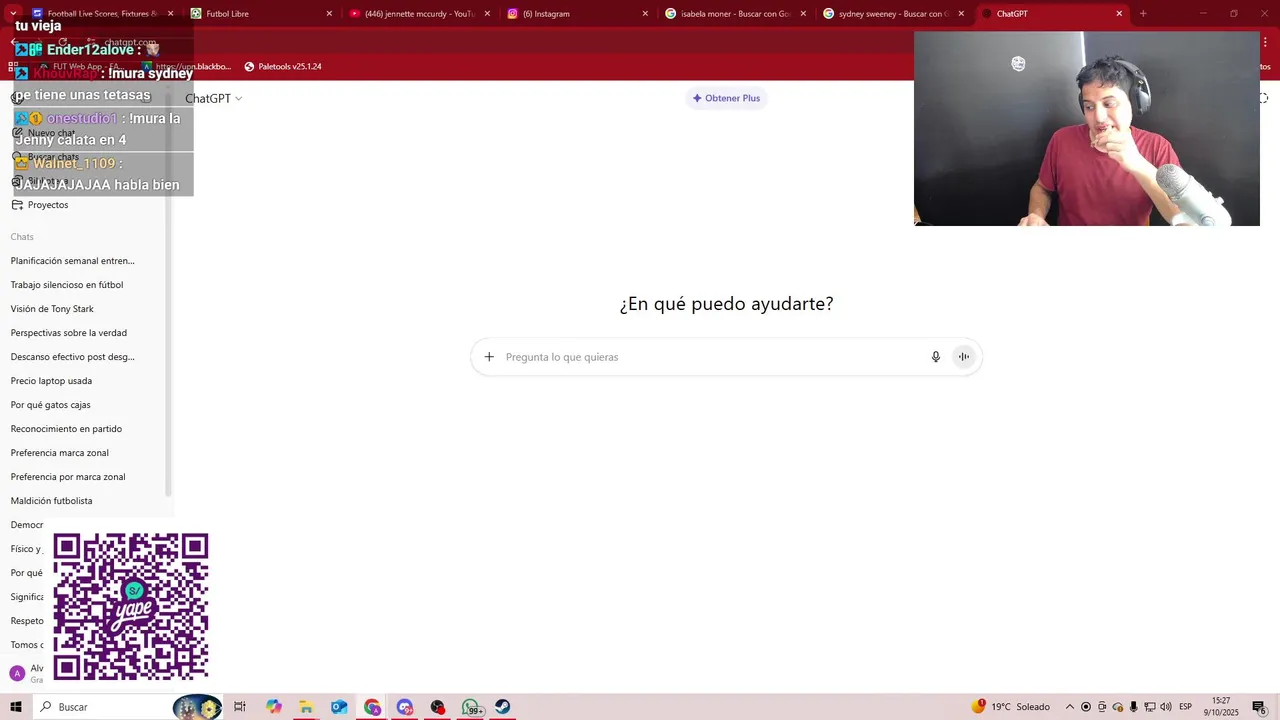Start voice mode with the waveform icon
Viewport: 1280px width, 720px height.
(964, 357)
